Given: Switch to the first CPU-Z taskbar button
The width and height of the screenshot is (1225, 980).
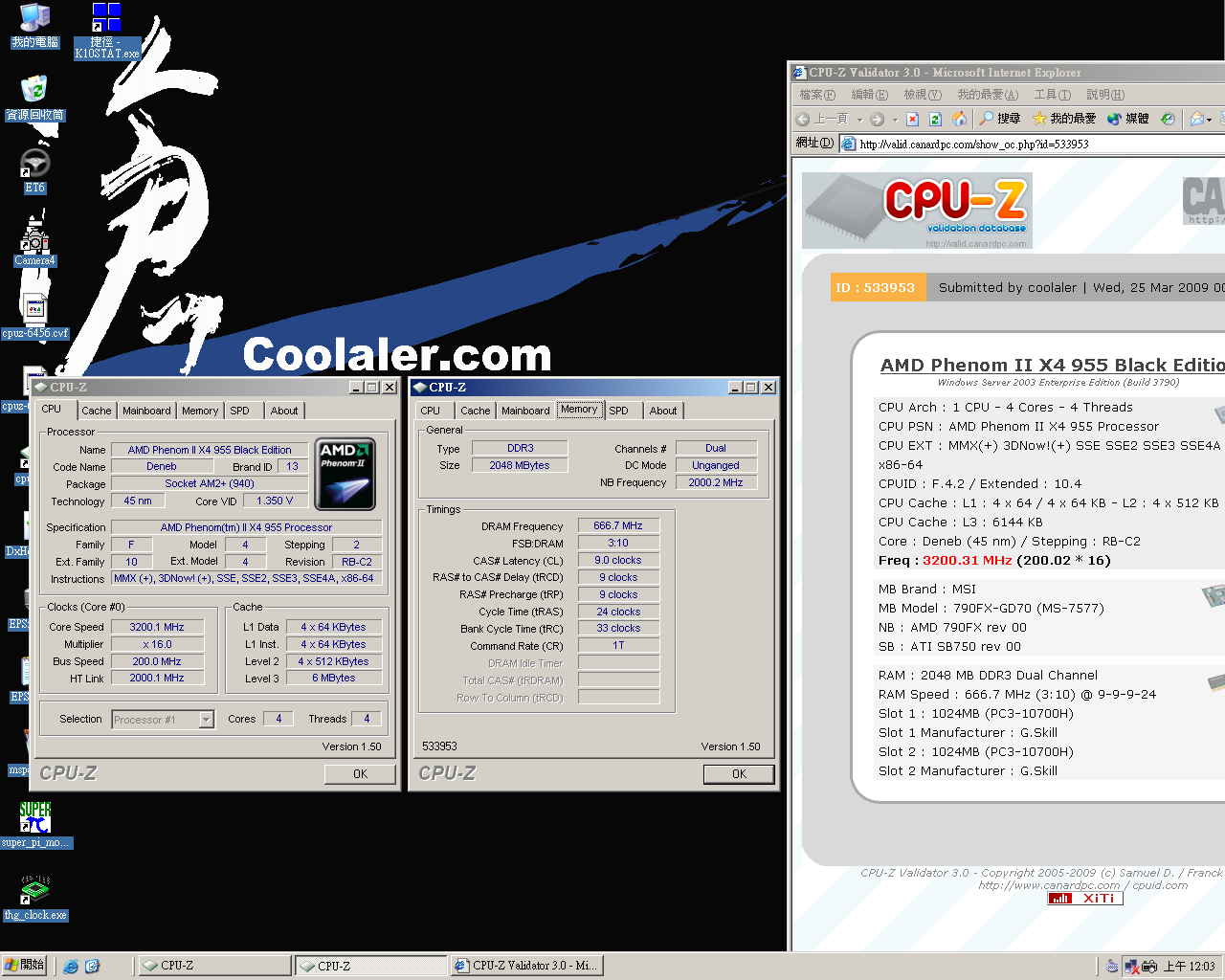Looking at the screenshot, I should pos(215,967).
